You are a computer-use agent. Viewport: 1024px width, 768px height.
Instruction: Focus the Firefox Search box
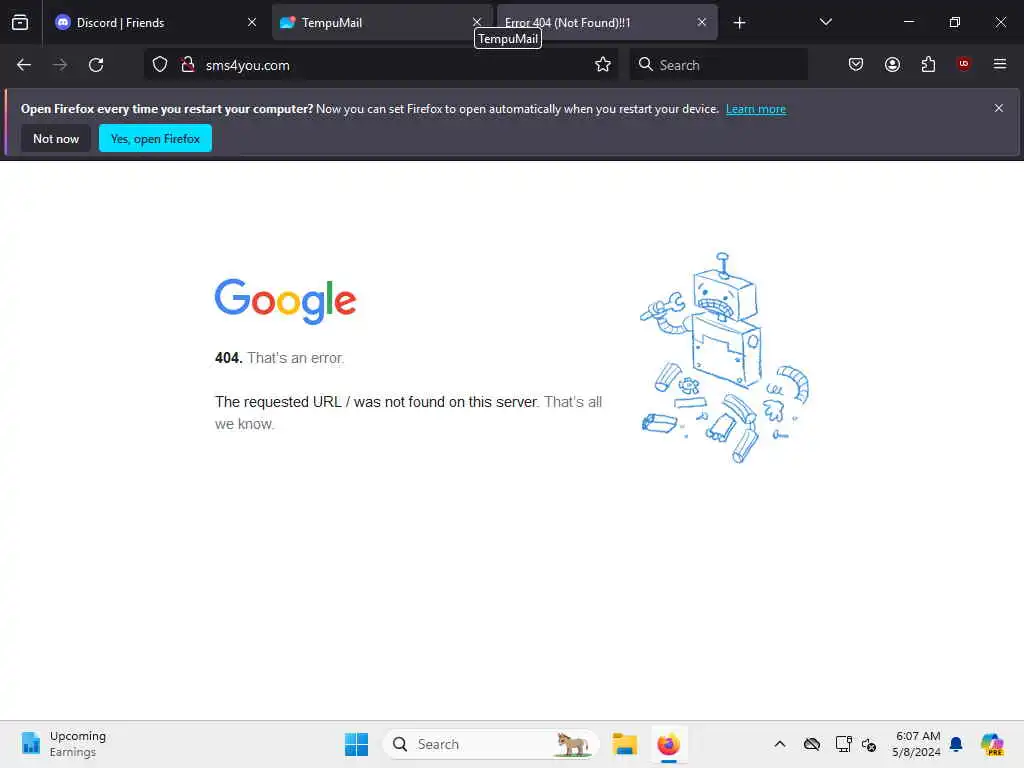pos(718,65)
